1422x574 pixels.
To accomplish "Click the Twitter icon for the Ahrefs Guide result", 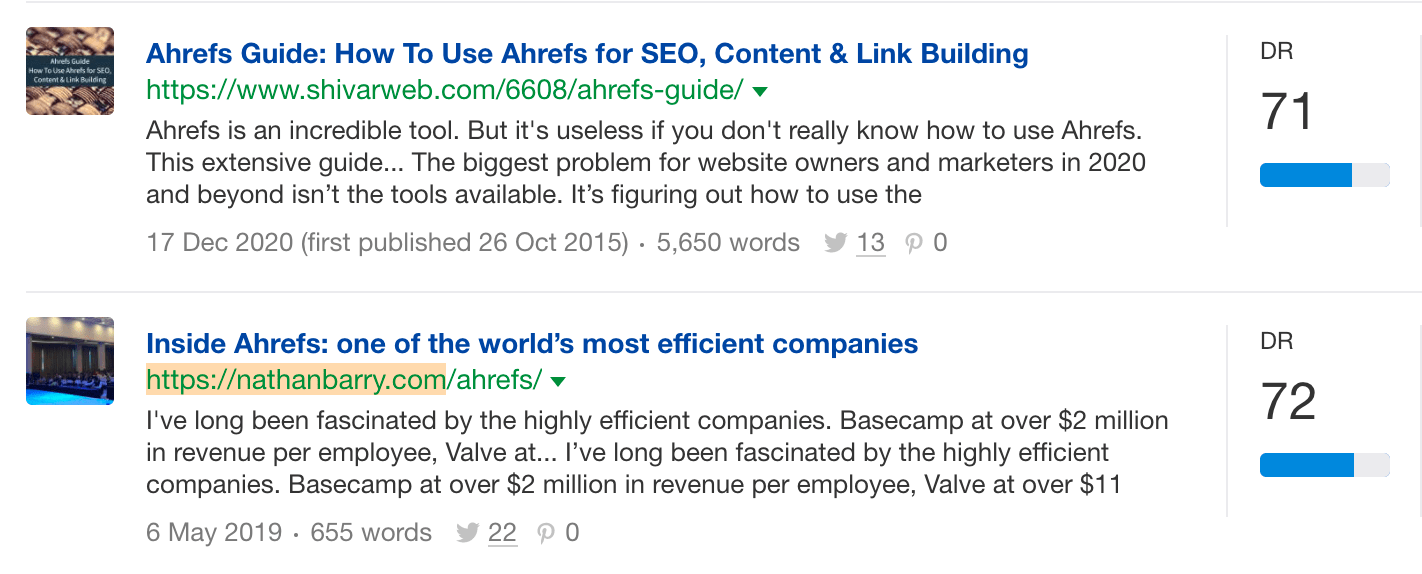I will click(836, 242).
